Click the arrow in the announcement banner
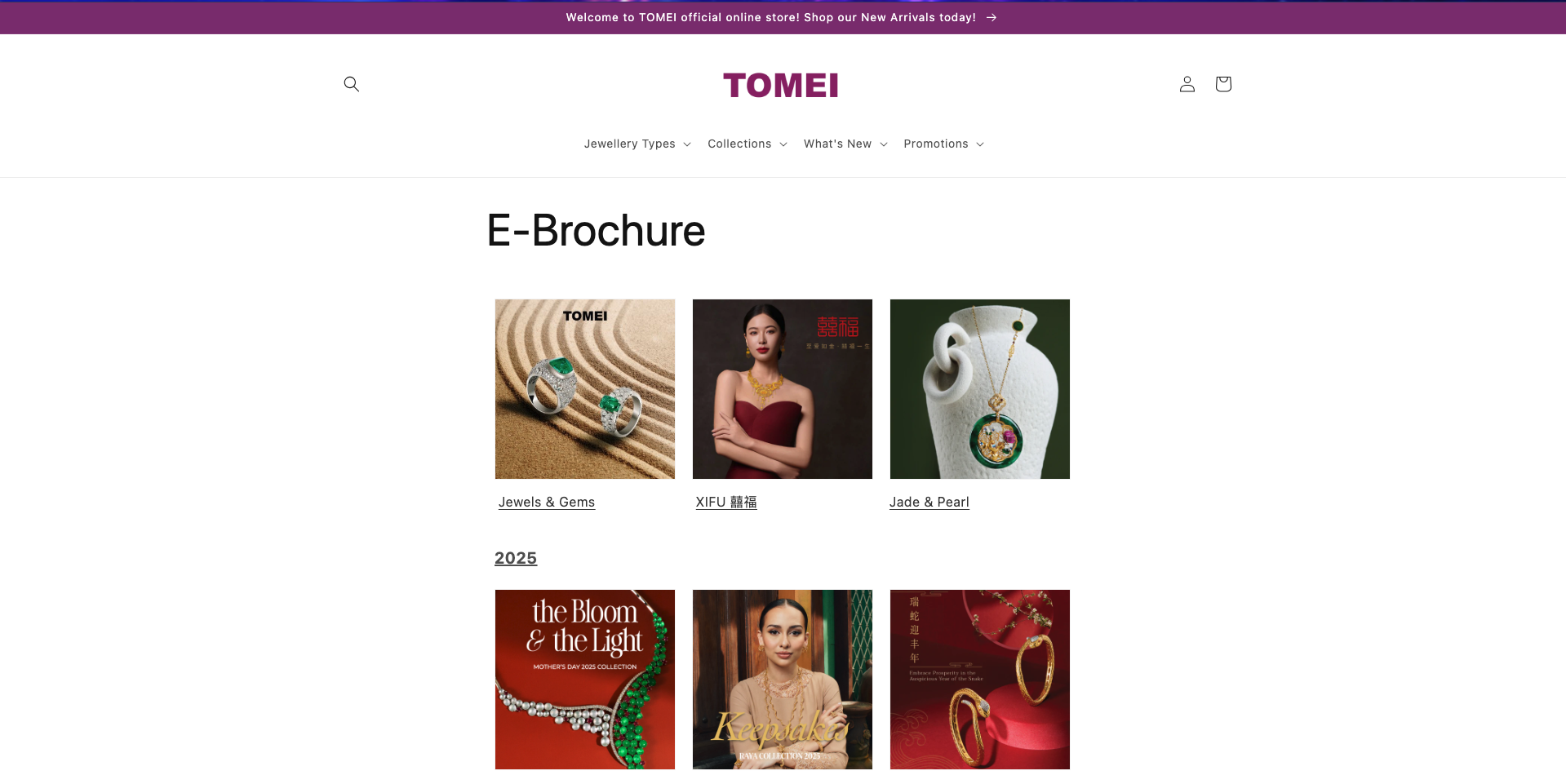Image resolution: width=1566 pixels, height=784 pixels. pos(992,17)
